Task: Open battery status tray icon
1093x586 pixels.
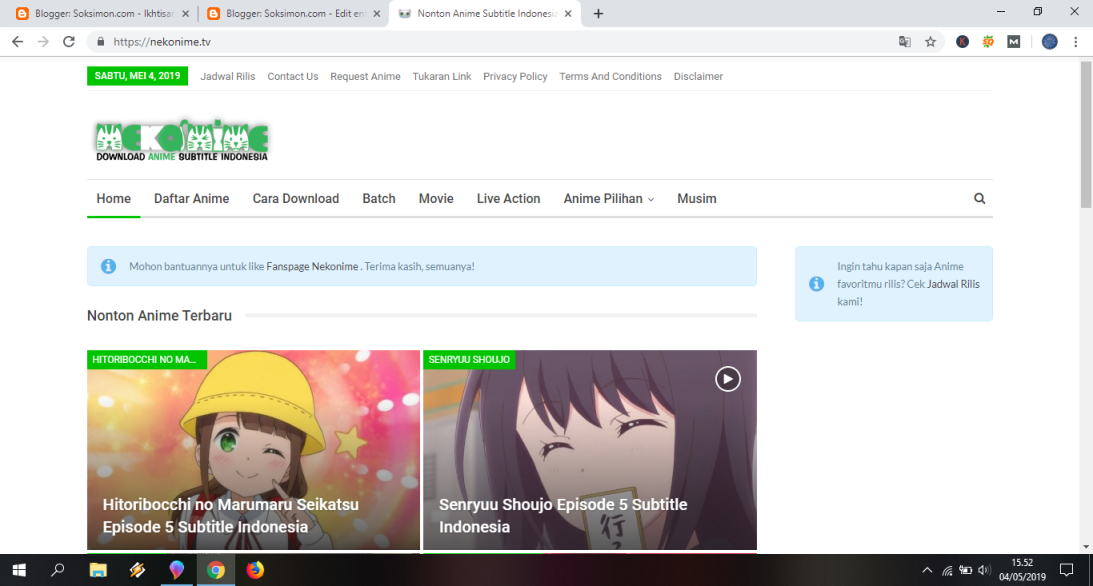Action: pyautogui.click(x=965, y=570)
